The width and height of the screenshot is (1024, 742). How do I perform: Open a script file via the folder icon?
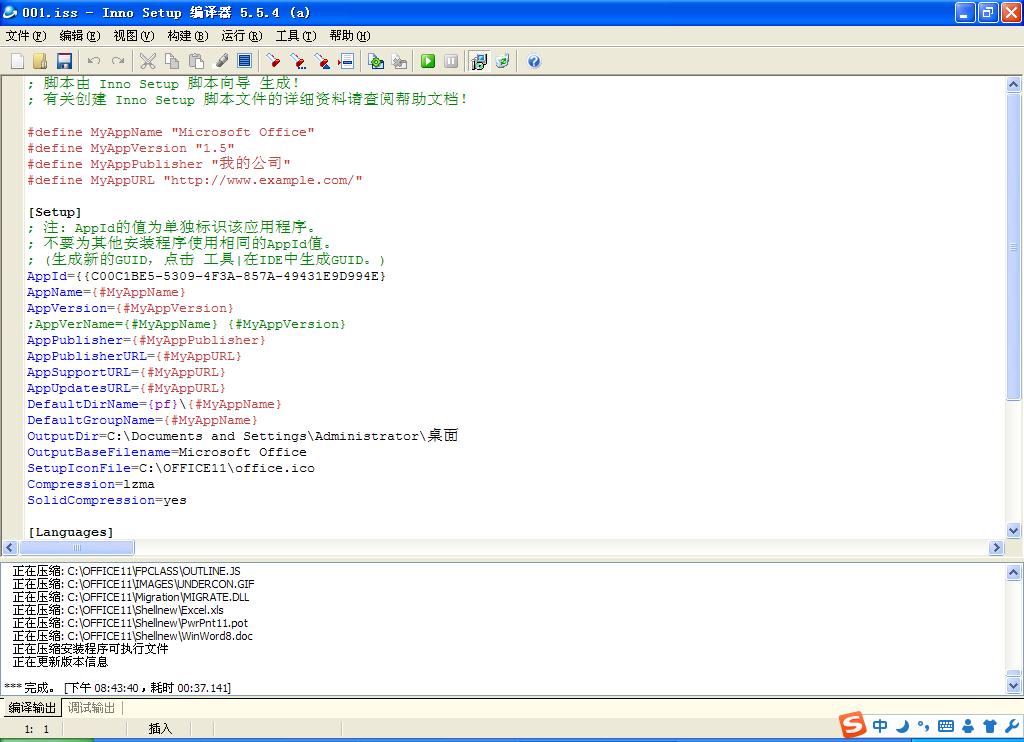40,61
